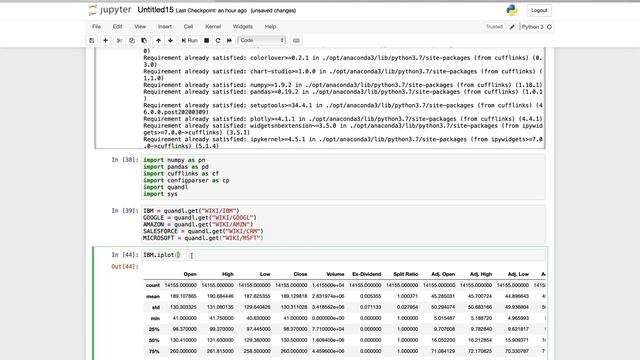Open the File menu
This screenshot has height=360, width=640.
click(96, 27)
